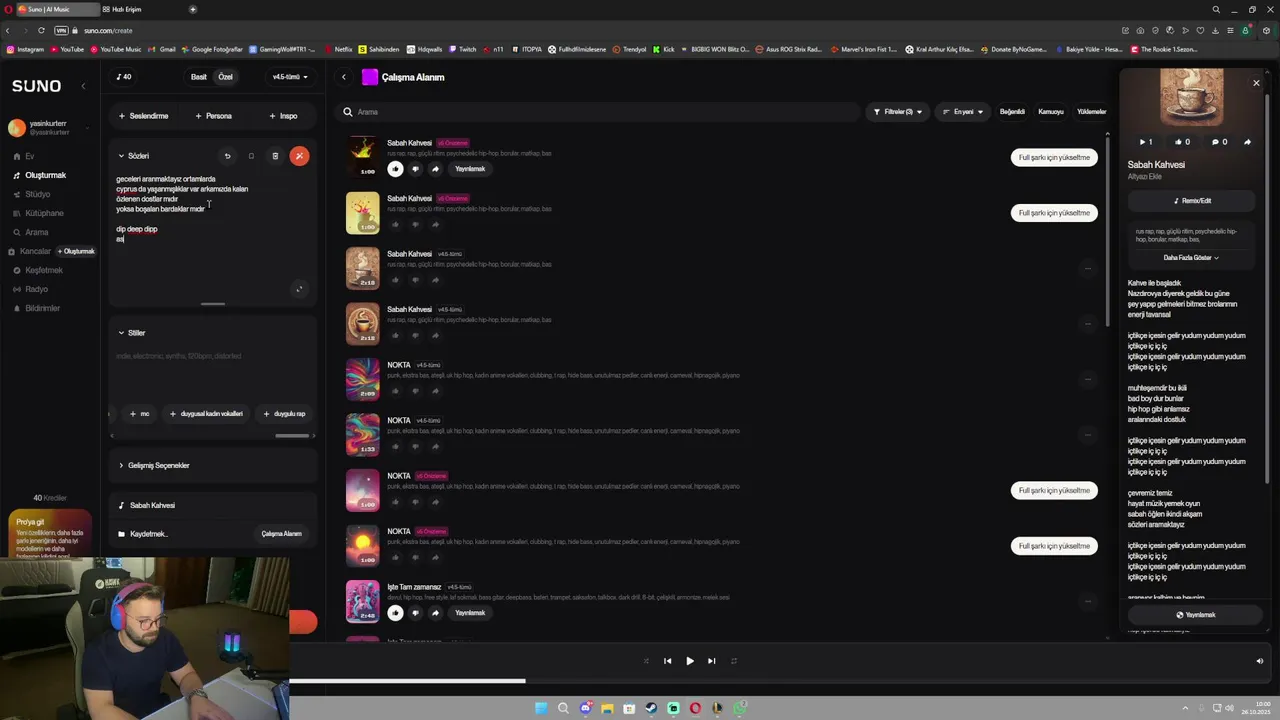Click the 40 credits counter
Screen dimensions: 1280x720
point(124,77)
